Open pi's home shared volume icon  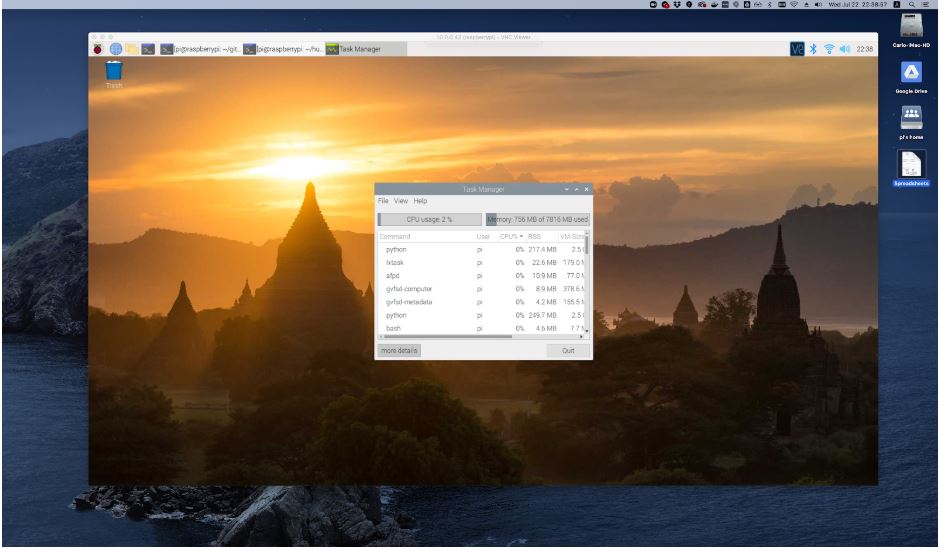(911, 122)
